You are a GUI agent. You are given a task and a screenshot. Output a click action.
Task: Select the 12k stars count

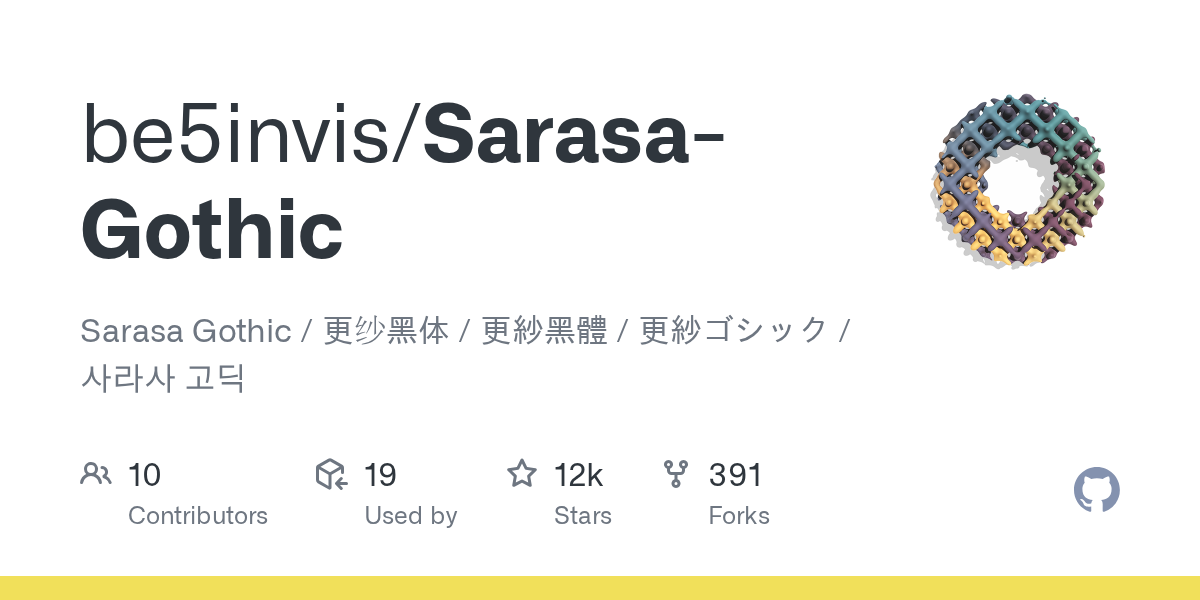(x=578, y=475)
